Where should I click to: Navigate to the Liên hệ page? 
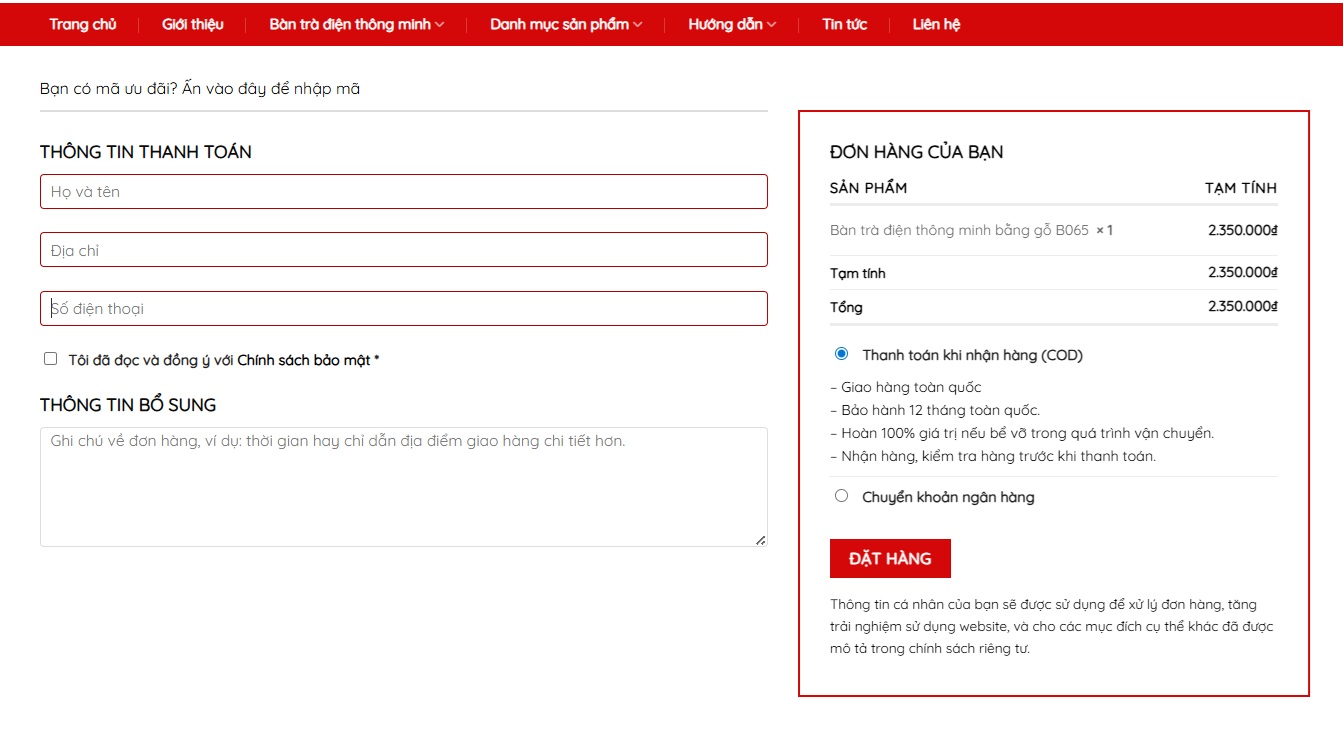click(x=936, y=24)
